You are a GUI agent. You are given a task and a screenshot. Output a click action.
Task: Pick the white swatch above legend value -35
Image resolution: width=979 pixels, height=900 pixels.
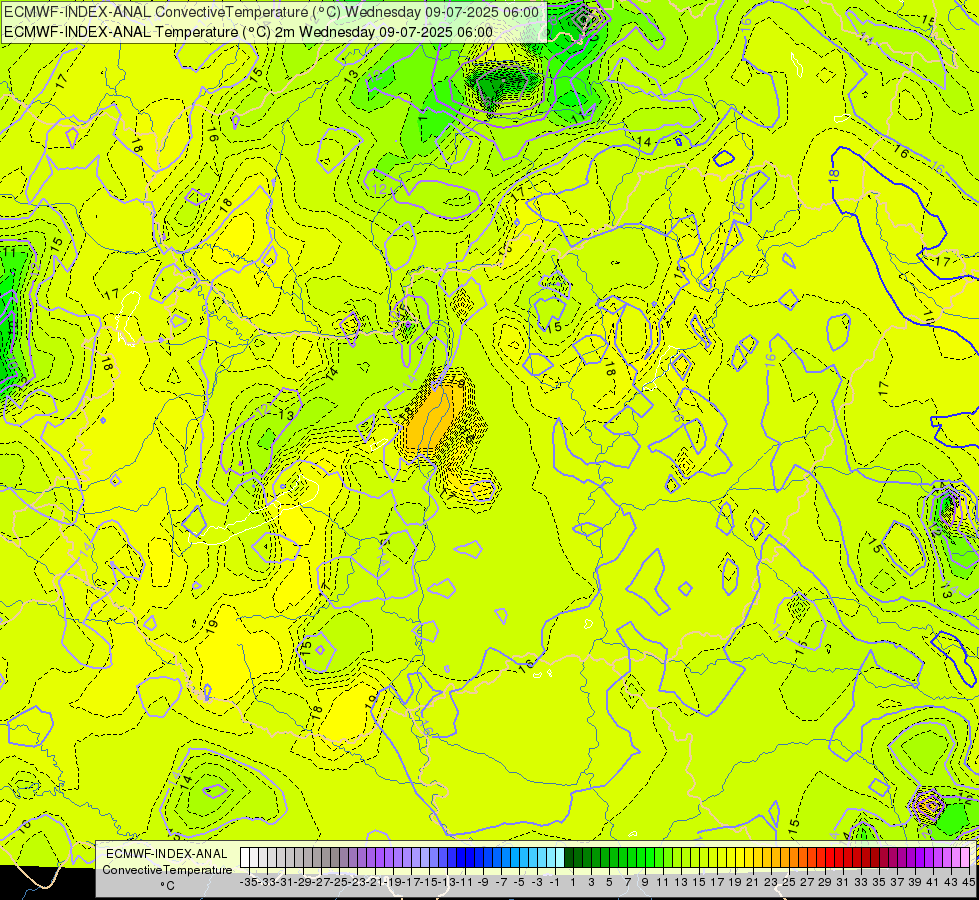click(245, 858)
